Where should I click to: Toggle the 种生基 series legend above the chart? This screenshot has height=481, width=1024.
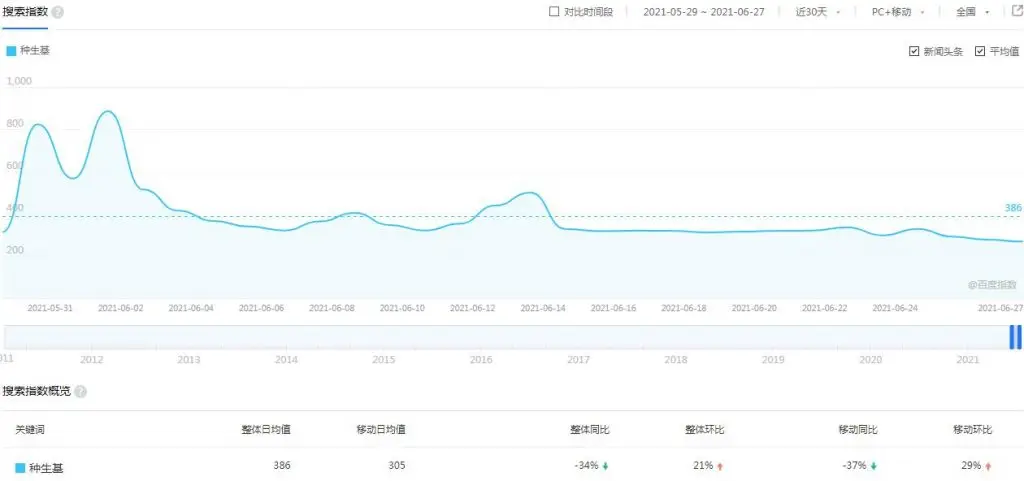pyautogui.click(x=28, y=50)
